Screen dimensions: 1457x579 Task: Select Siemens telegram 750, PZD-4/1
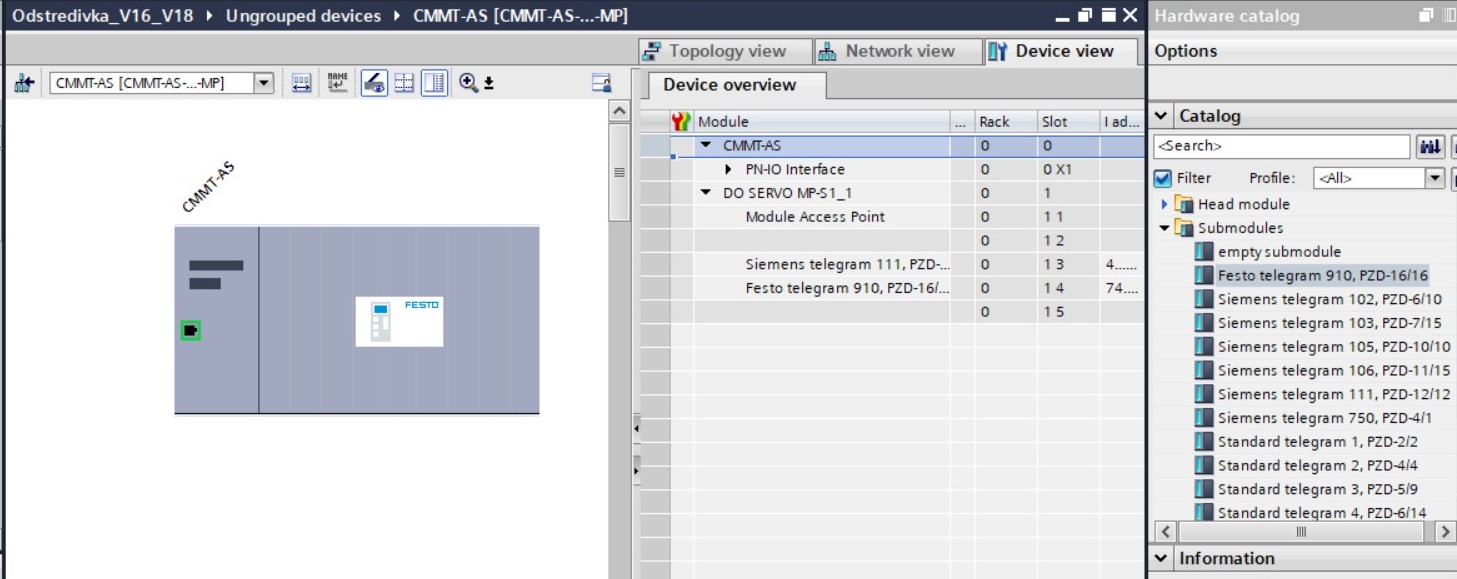coord(1325,418)
